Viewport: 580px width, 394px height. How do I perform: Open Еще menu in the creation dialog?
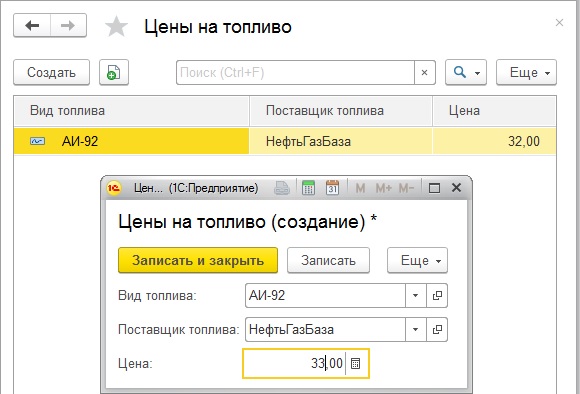point(417,260)
